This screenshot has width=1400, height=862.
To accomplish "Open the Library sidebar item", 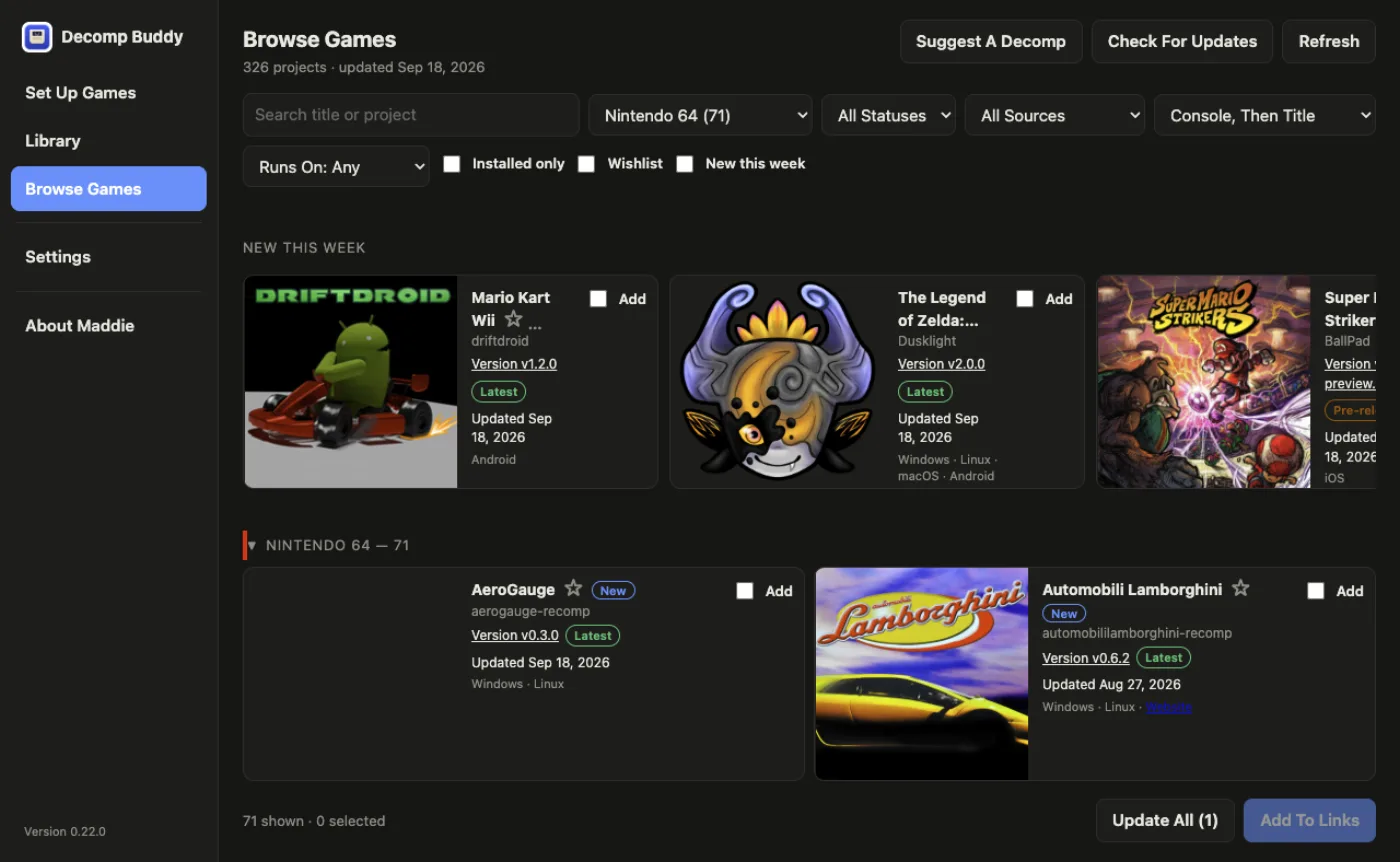I will [108, 141].
